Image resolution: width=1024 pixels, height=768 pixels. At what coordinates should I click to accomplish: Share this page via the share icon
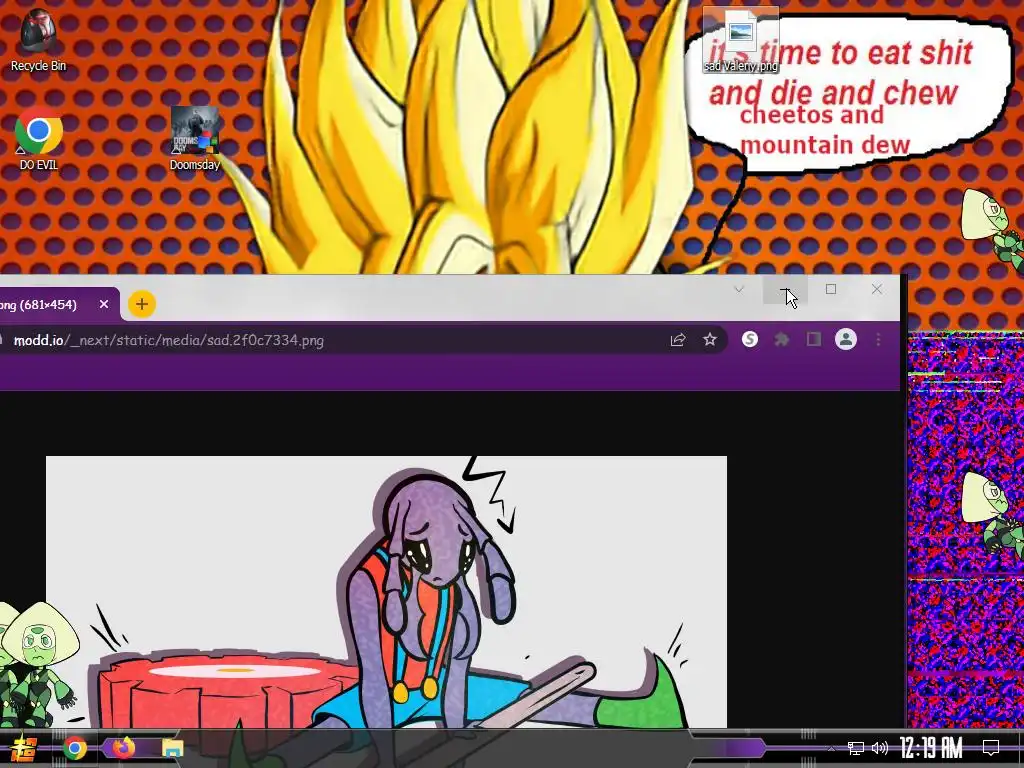tap(678, 340)
